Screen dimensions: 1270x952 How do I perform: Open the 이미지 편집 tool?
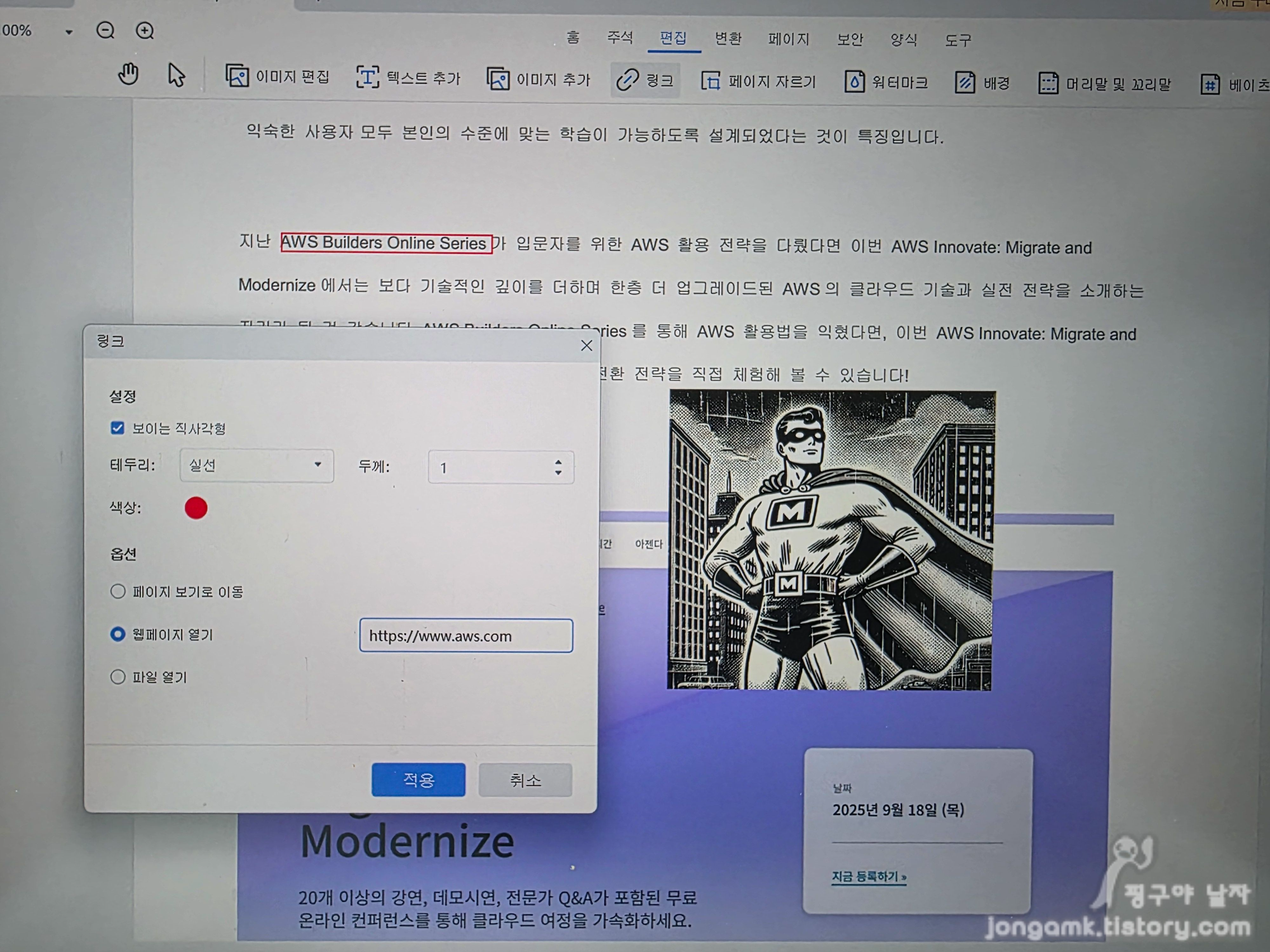tap(277, 76)
